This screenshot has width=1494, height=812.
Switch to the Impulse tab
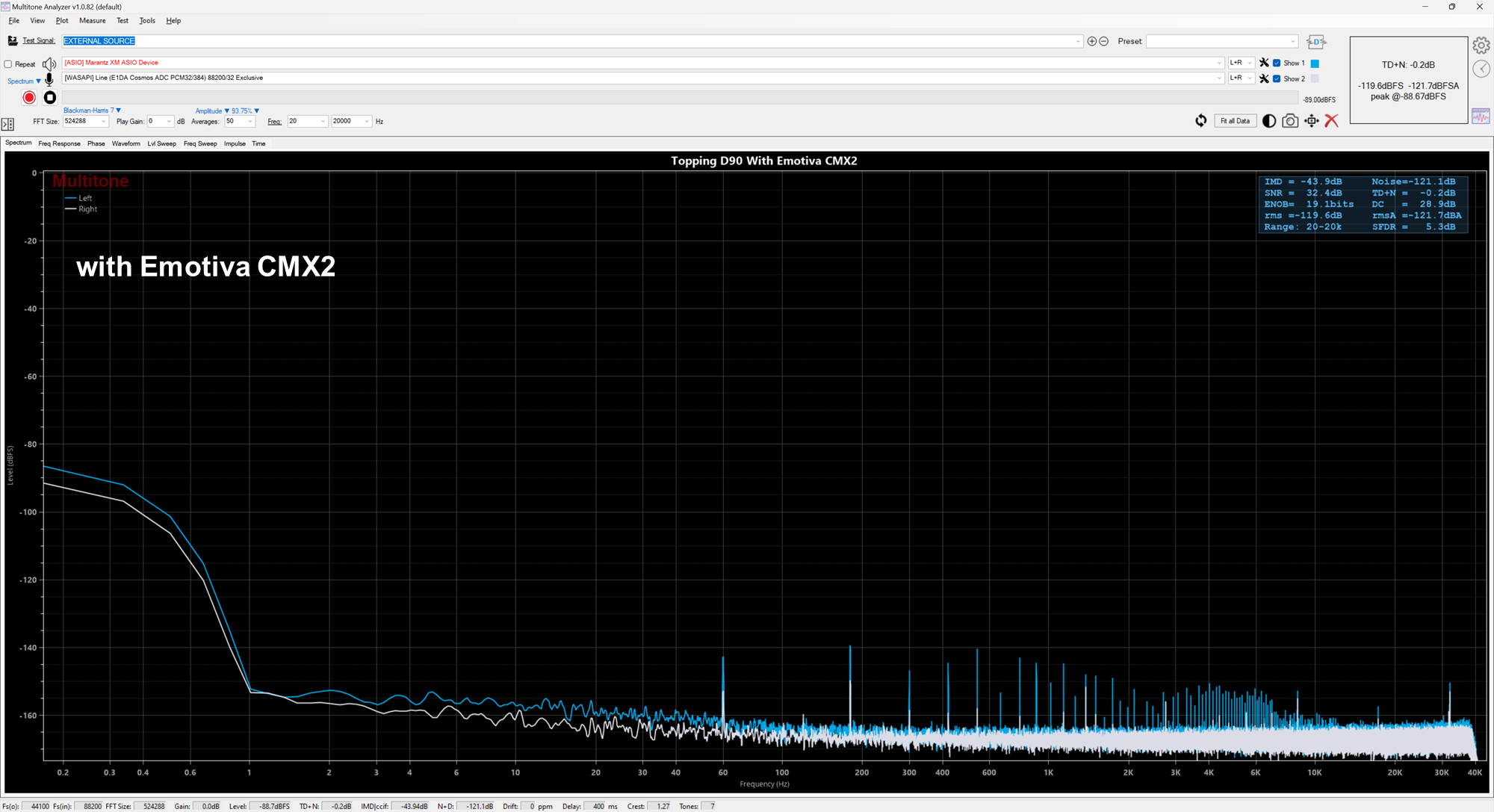[x=235, y=143]
